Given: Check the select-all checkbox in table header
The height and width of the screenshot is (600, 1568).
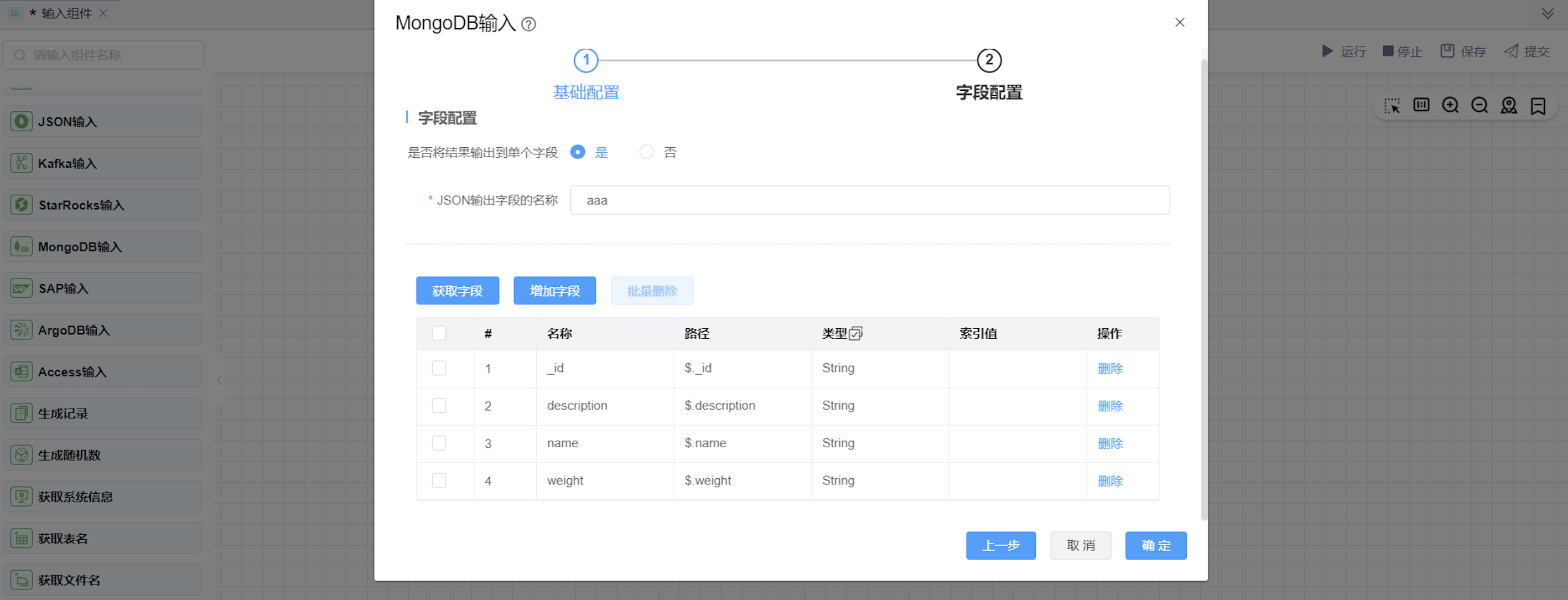Looking at the screenshot, I should 439,333.
